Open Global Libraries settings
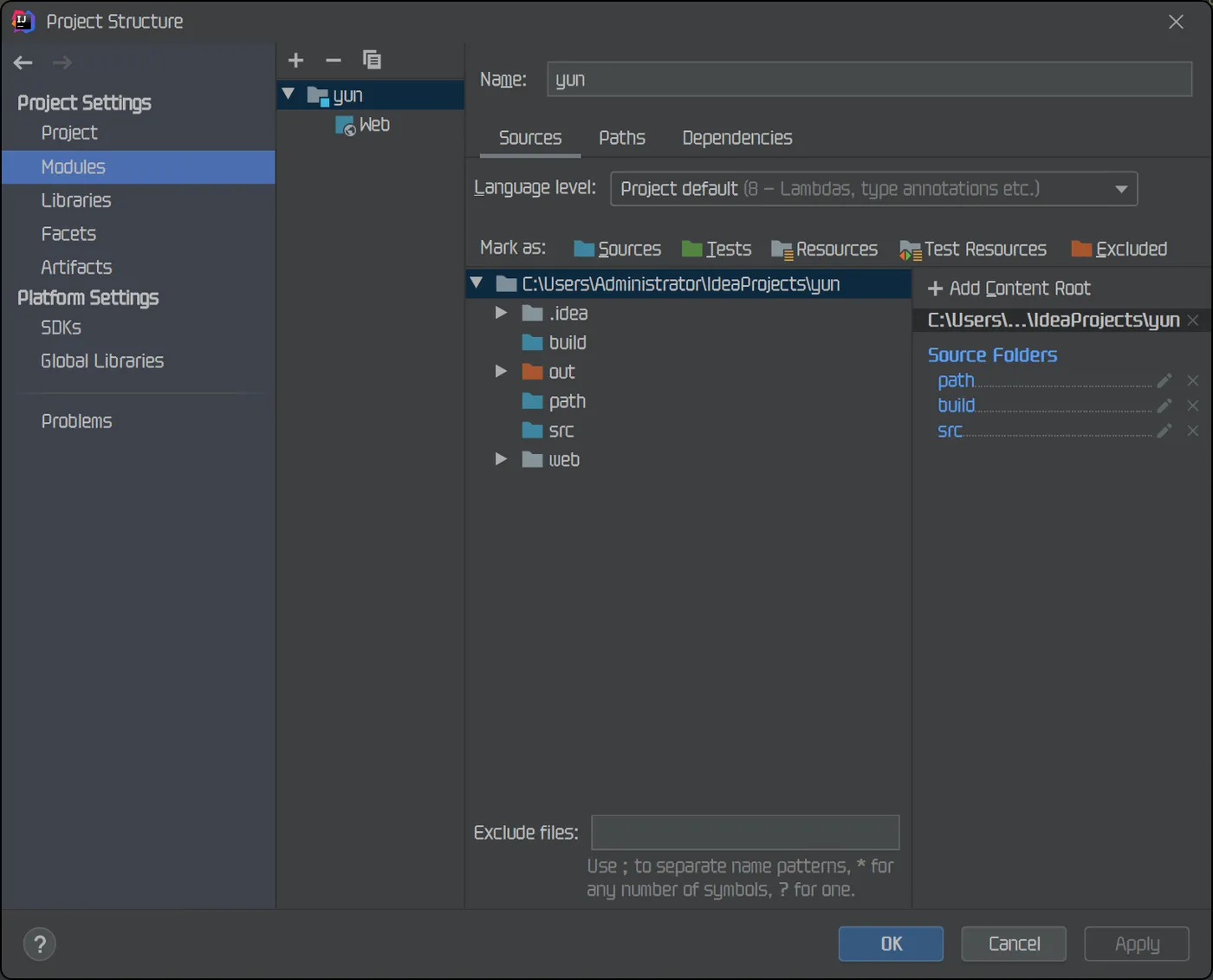This screenshot has height=980, width=1213. 102,360
